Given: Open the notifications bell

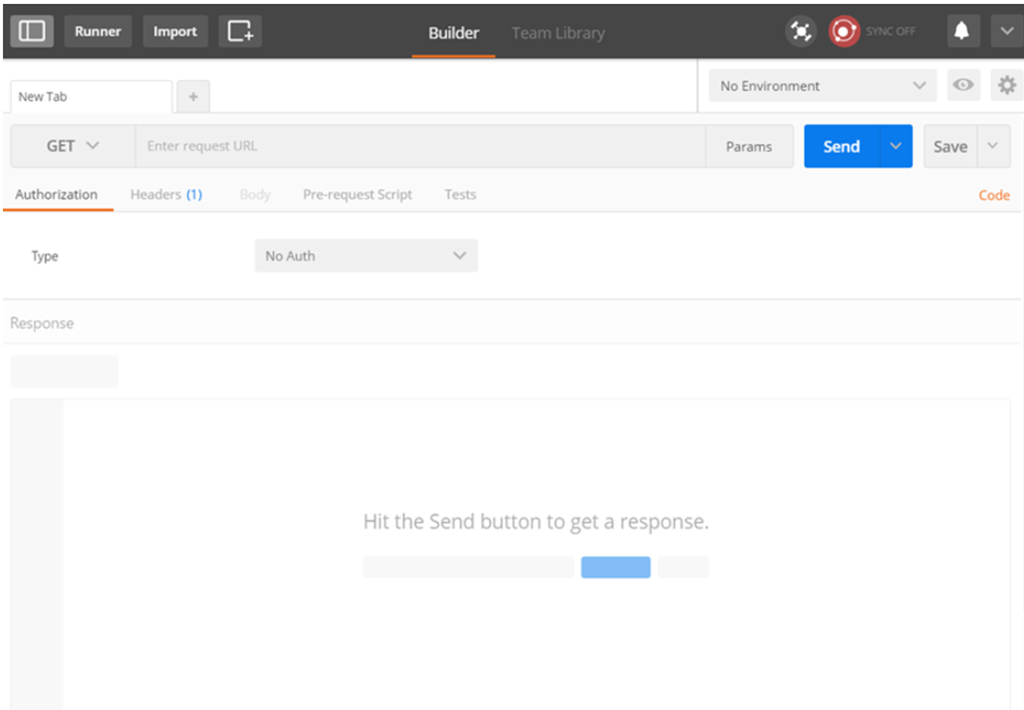Looking at the screenshot, I should tap(963, 31).
